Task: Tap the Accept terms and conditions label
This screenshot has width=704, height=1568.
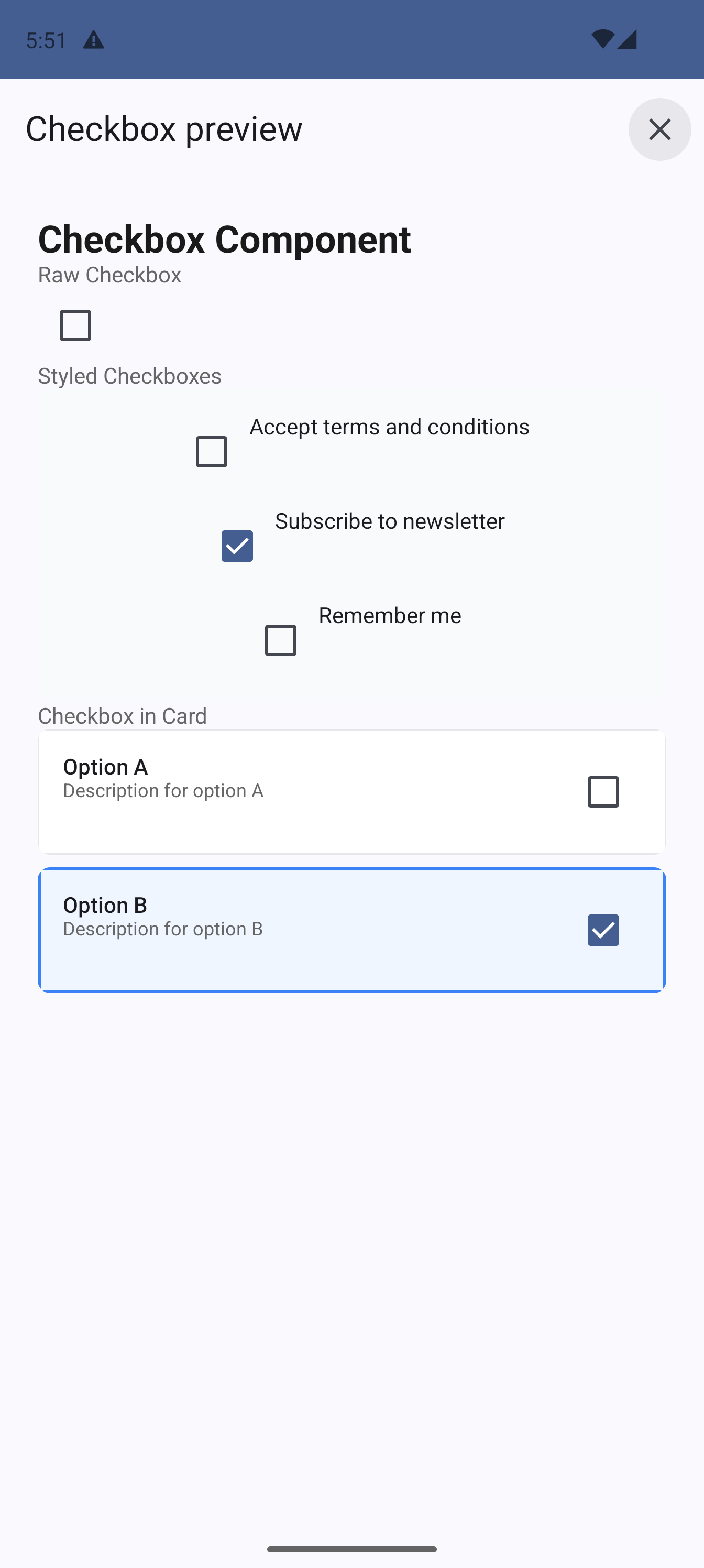Action: coord(389,427)
